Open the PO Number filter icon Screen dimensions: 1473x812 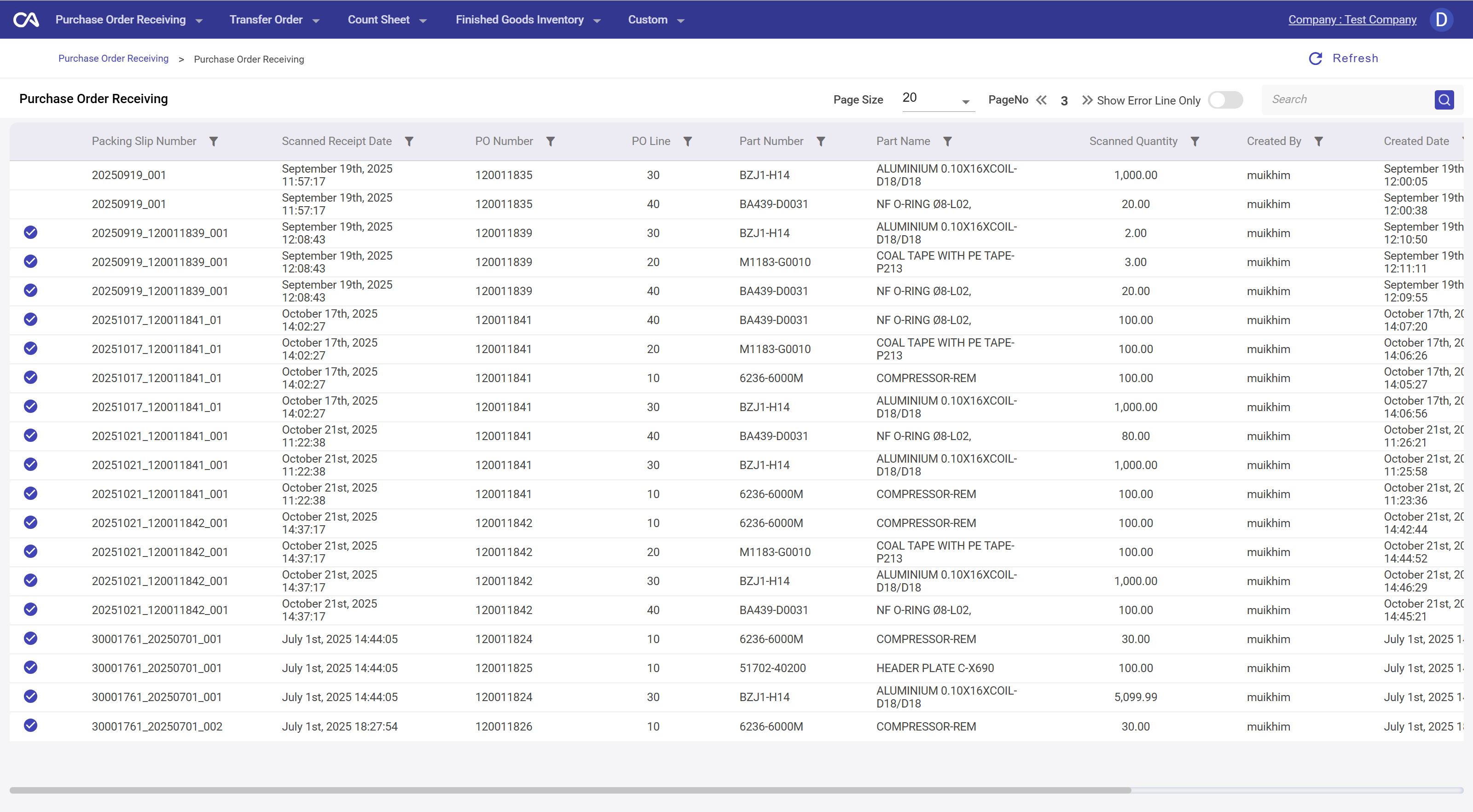[550, 141]
